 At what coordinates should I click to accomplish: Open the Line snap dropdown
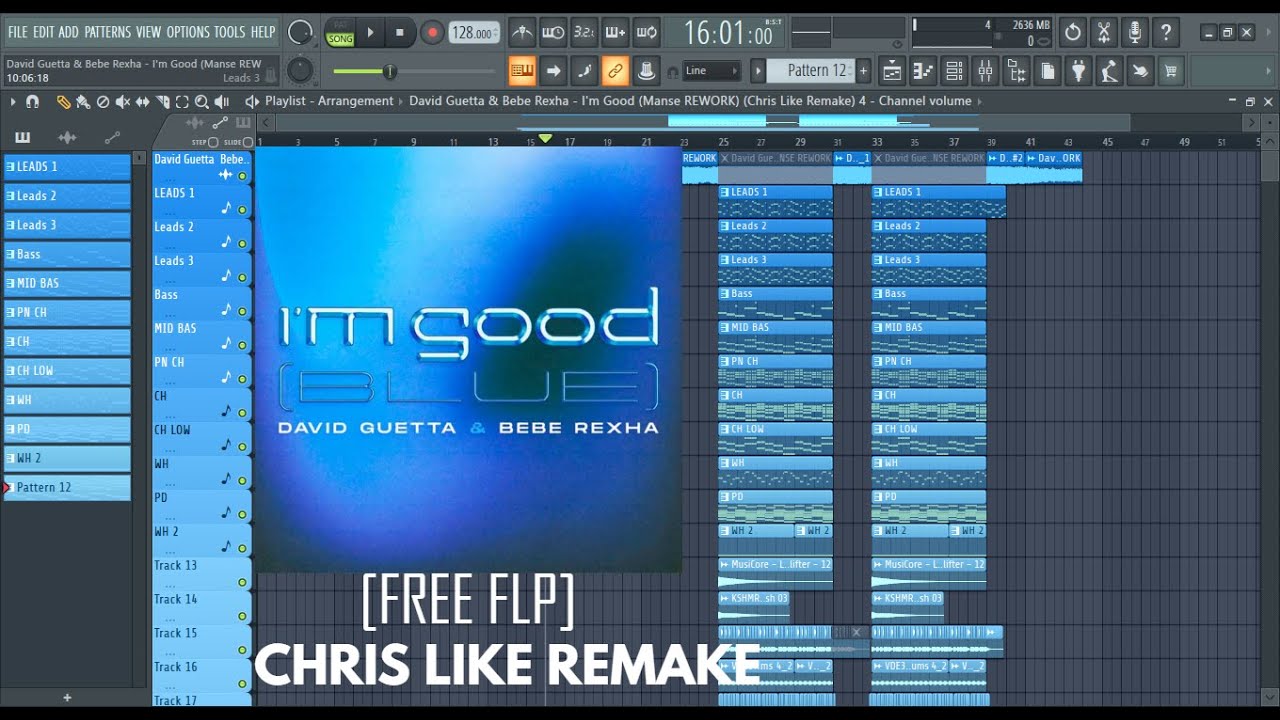[711, 70]
